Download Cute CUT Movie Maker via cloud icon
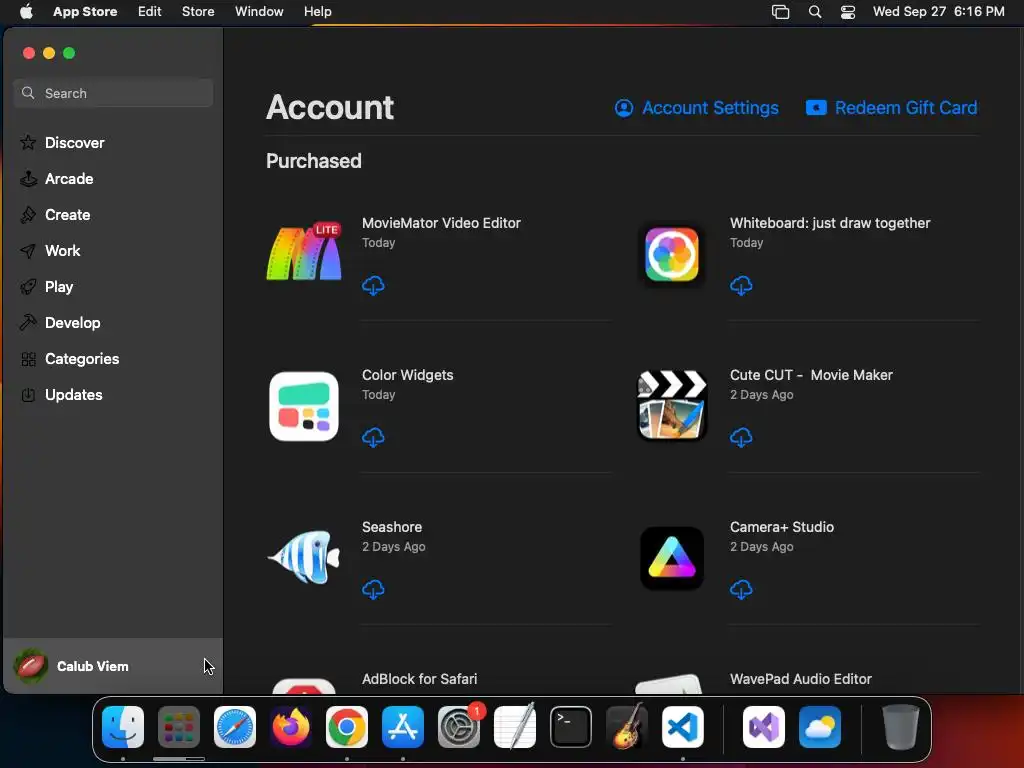The image size is (1024, 768). click(741, 437)
